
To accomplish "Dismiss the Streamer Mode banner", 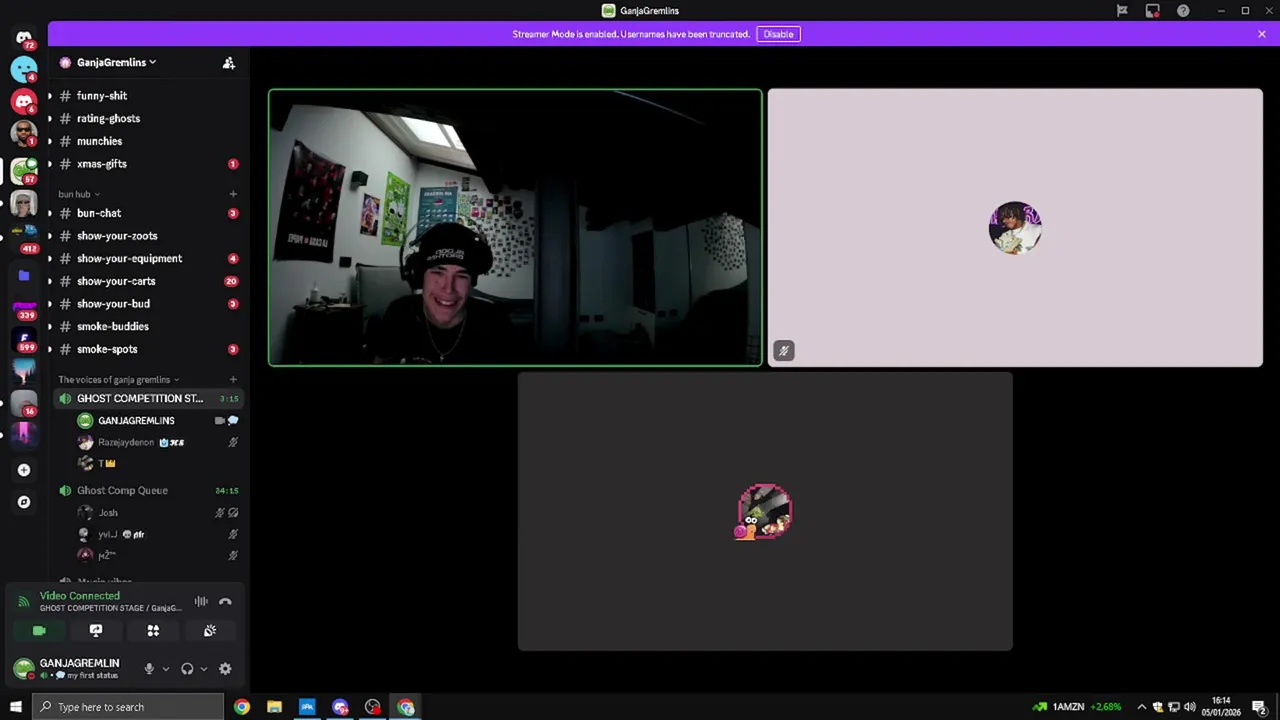I will click(x=1262, y=34).
